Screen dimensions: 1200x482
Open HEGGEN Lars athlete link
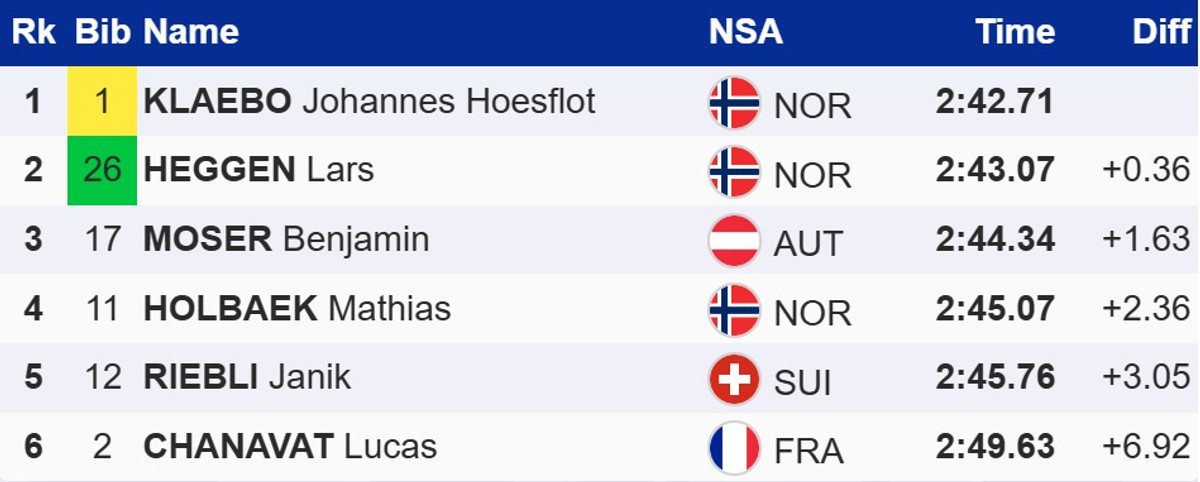pos(258,170)
